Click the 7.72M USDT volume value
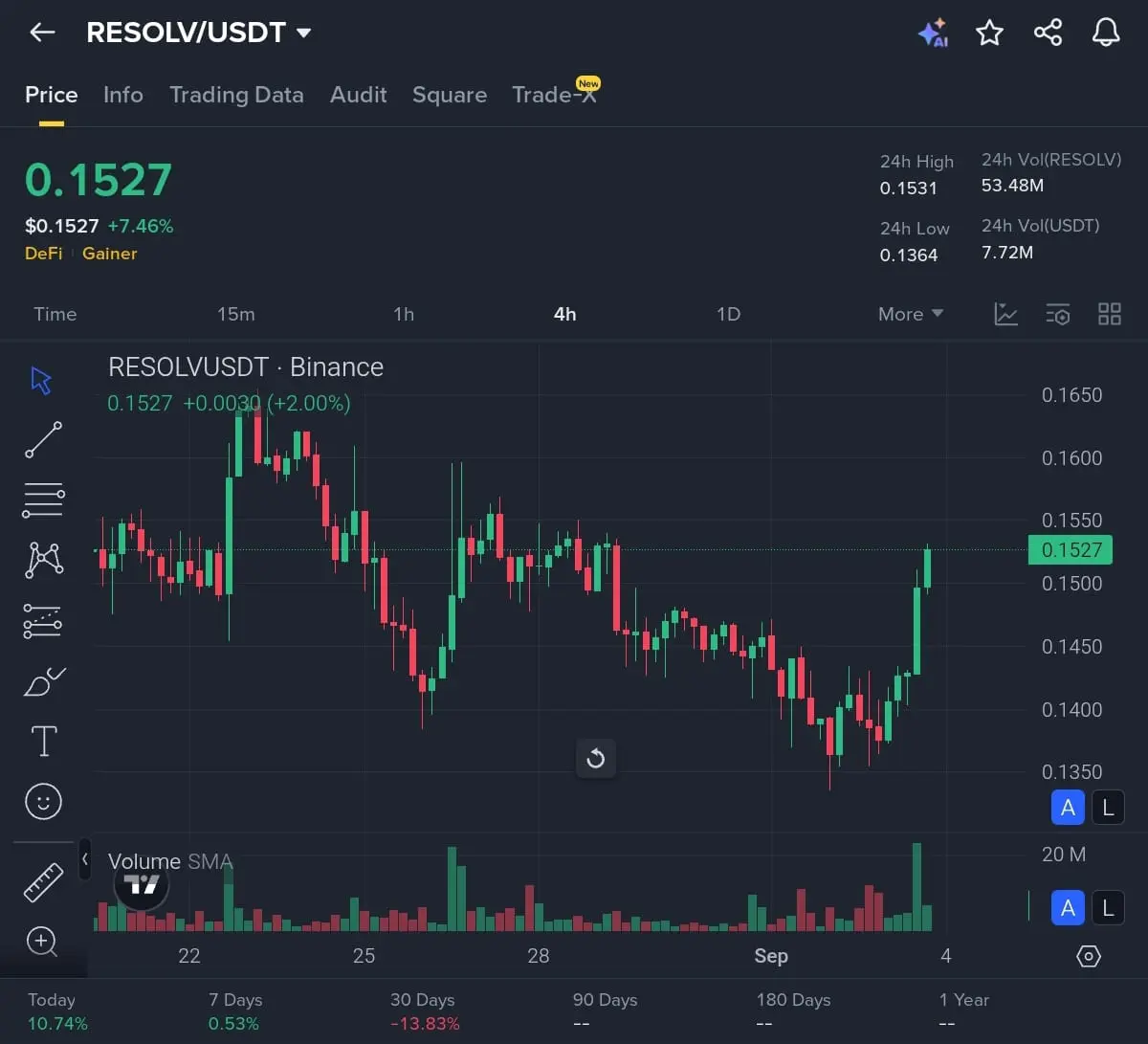 point(1007,253)
